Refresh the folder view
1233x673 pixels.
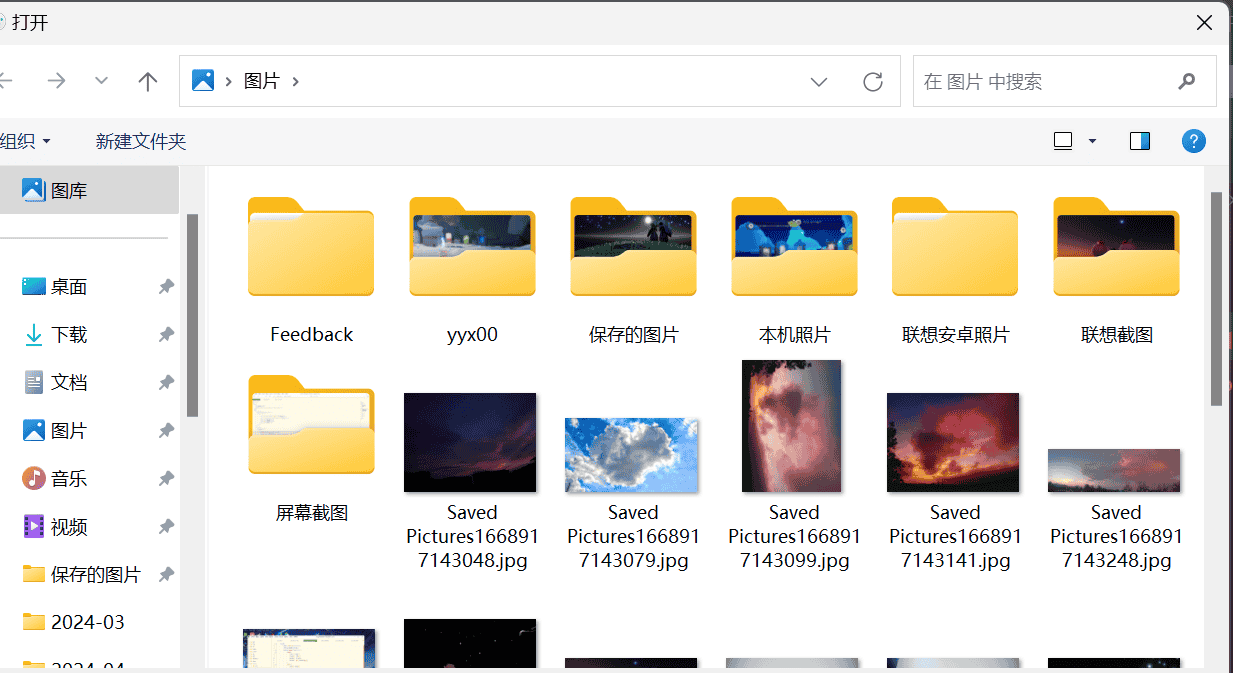tap(872, 81)
